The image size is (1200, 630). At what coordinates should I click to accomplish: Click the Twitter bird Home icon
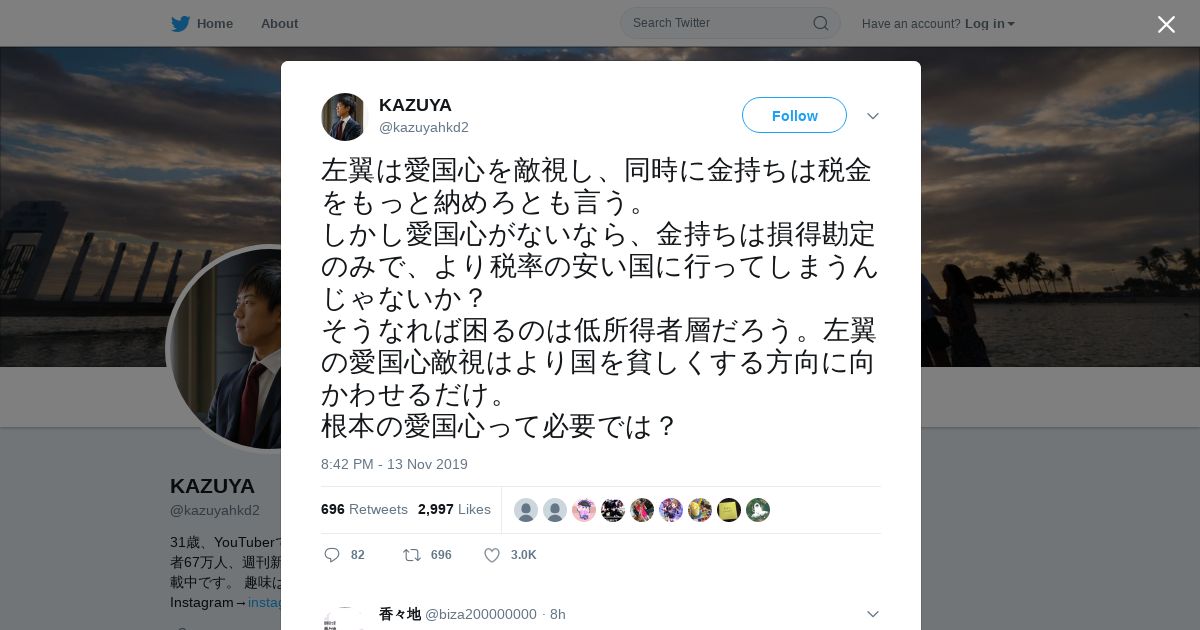180,23
